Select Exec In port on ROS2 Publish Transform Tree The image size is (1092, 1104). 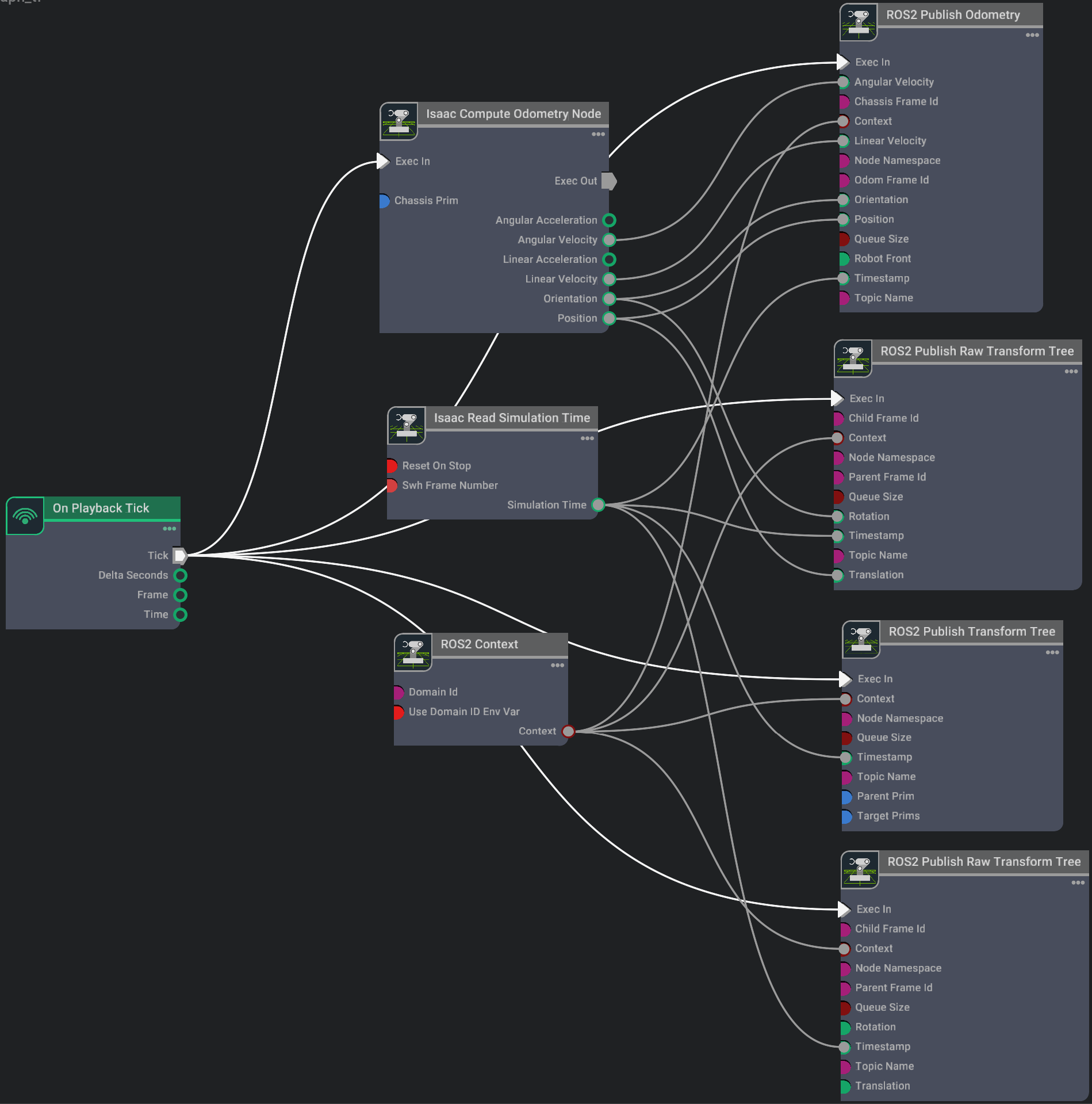[845, 679]
